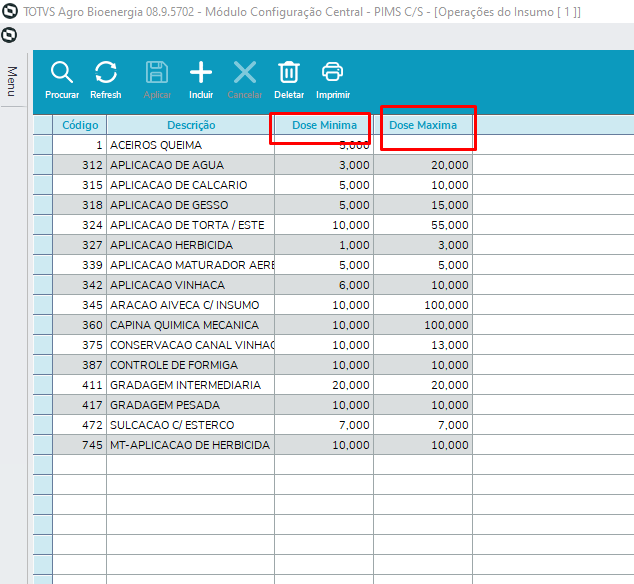
Task: Select APLICACAO HERBICIDA description cell
Action: pos(190,245)
